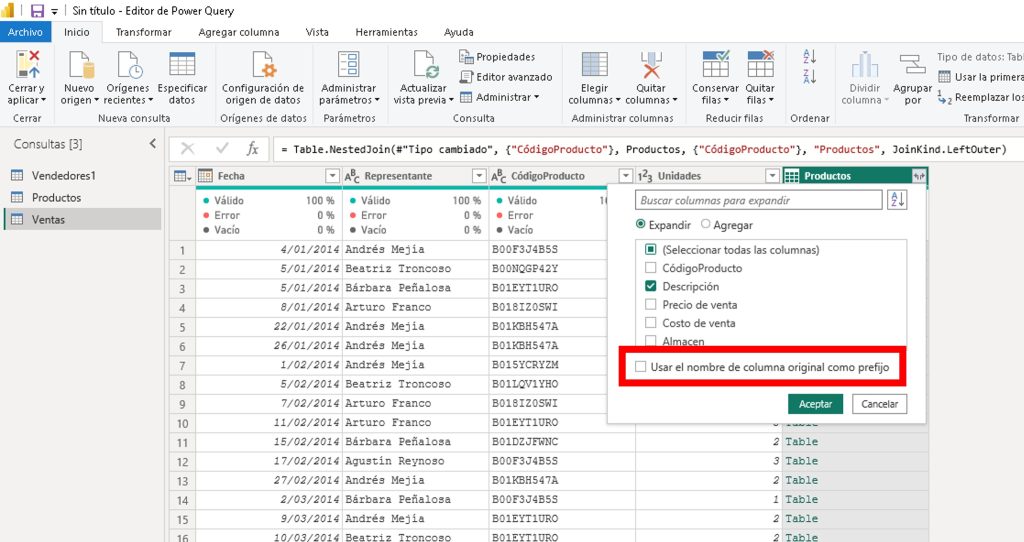The image size is (1024, 542).
Task: Click the sort ascending A-Z icon
Action: (x=810, y=58)
